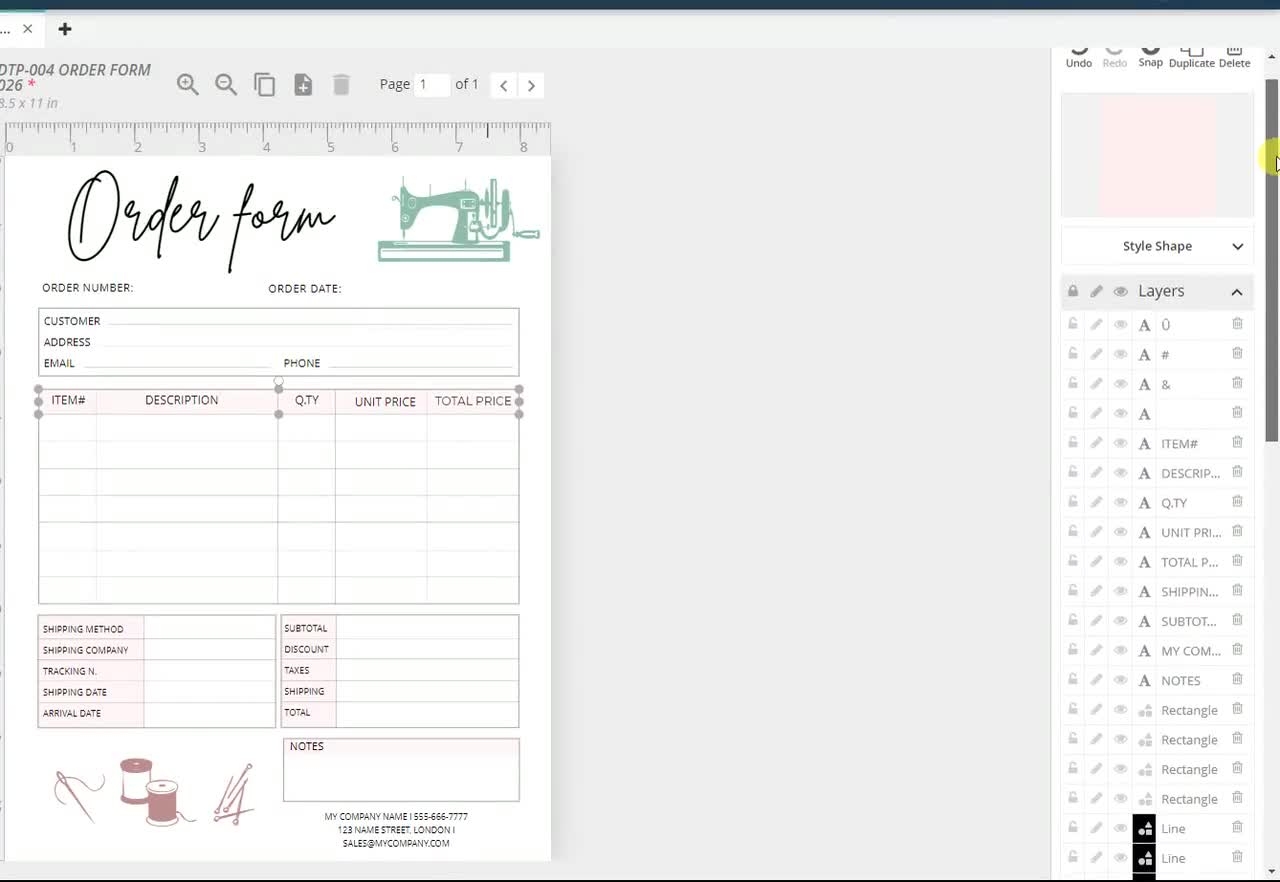Edit the page number field
This screenshot has width=1280, height=882.
431,84
